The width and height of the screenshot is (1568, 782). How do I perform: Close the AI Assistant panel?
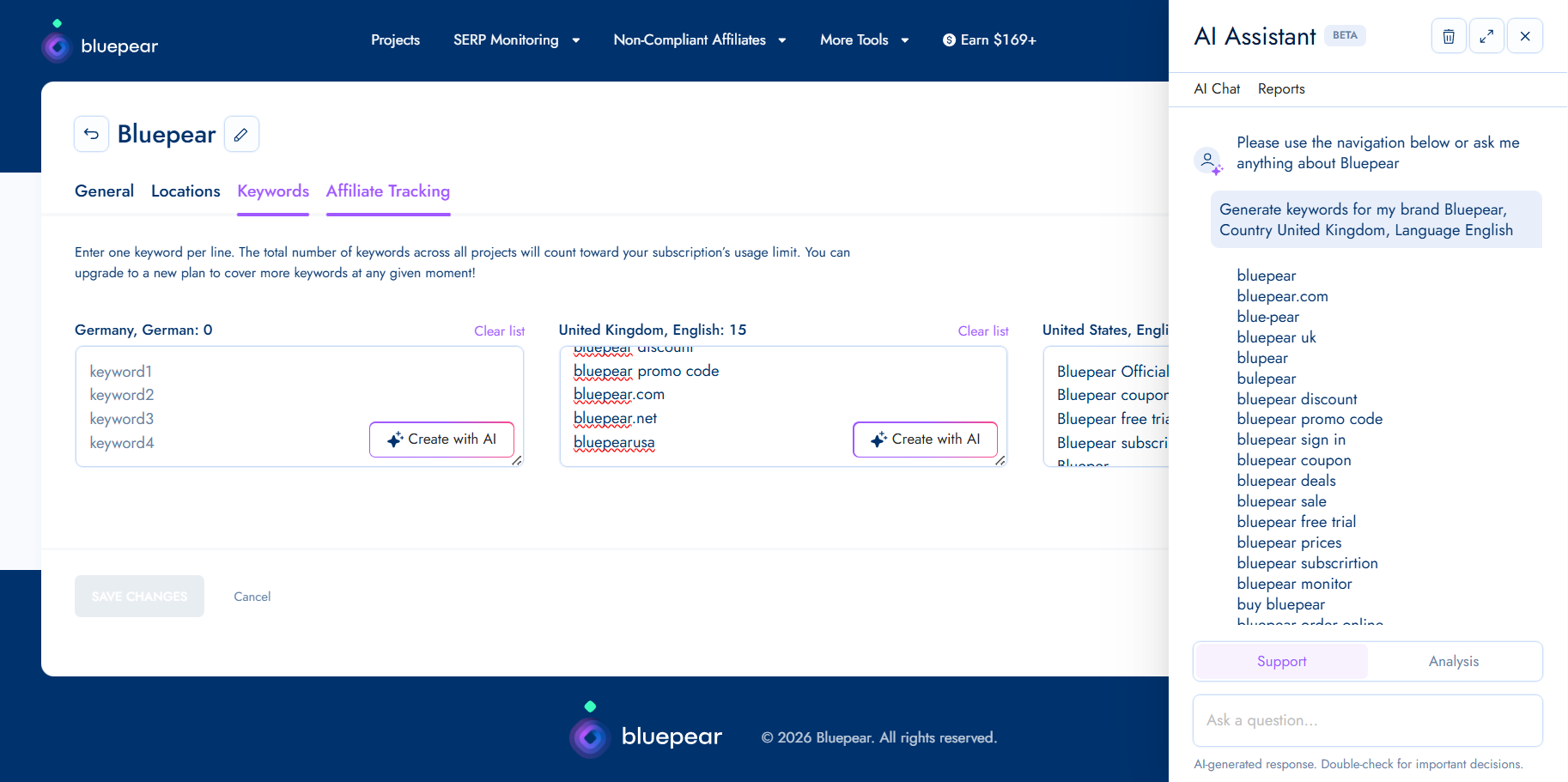click(x=1525, y=36)
